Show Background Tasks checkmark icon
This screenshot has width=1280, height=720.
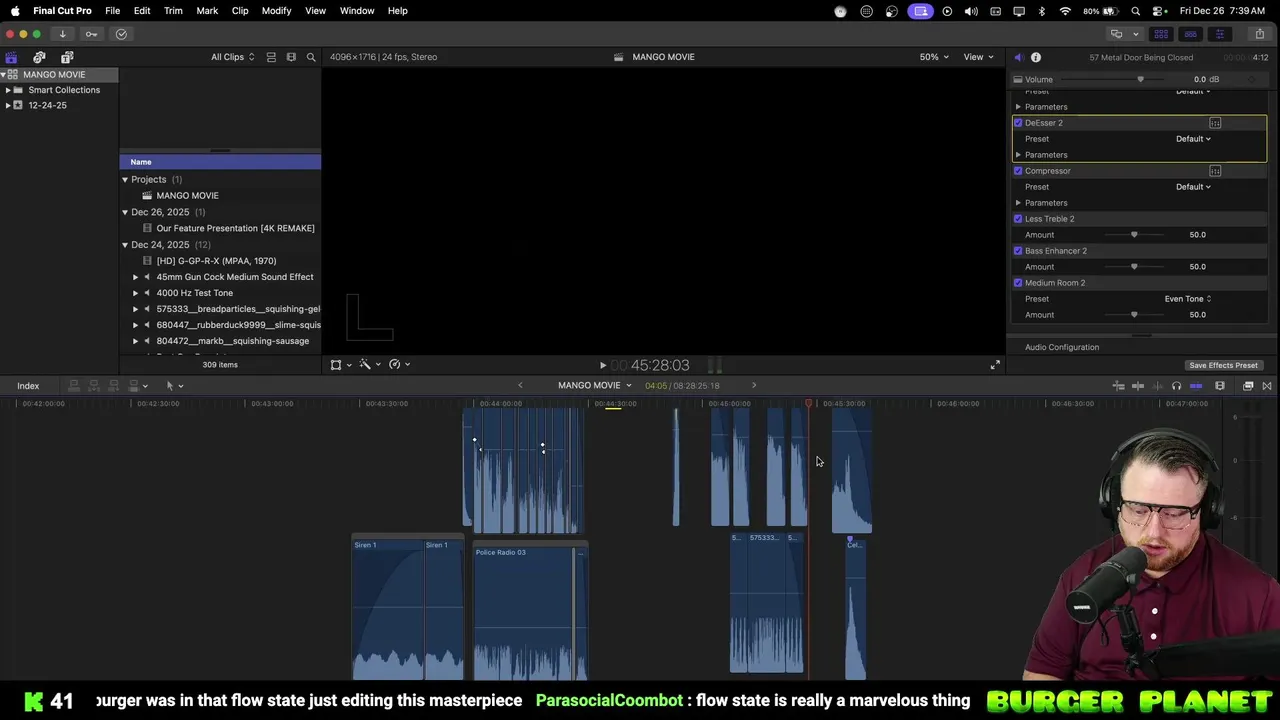[x=121, y=34]
